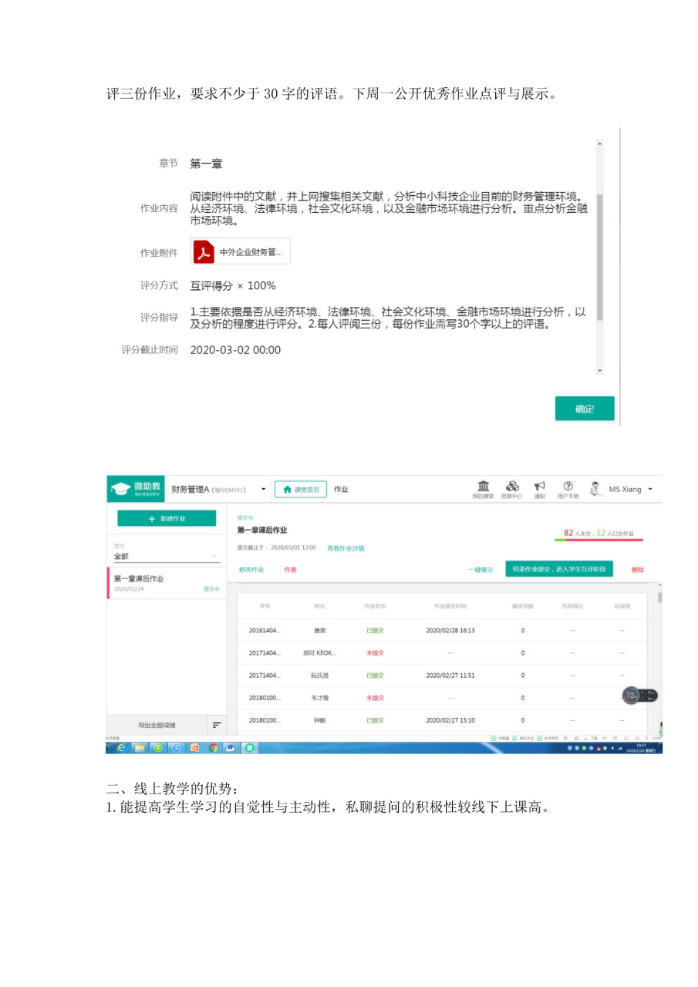Click 结束作业提交 enter peer review button
This screenshot has height=987, width=698.
click(x=558, y=569)
